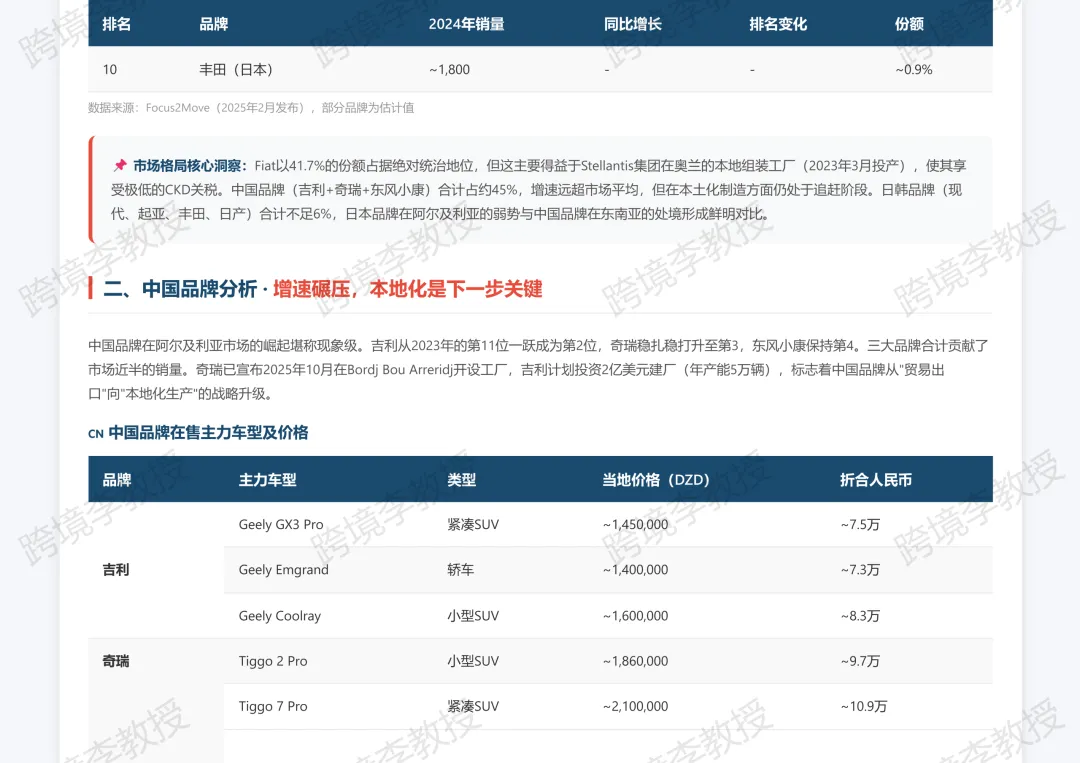The width and height of the screenshot is (1080, 763).
Task: Click the rank 10 cell in the Toyota row
Action: point(110,70)
